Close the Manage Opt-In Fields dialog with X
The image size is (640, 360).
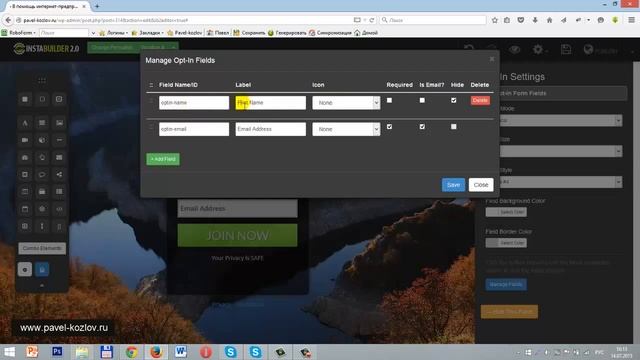[492, 59]
